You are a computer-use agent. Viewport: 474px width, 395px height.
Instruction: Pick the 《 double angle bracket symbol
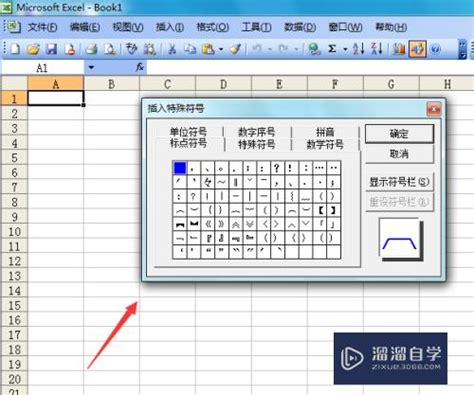coord(209,224)
